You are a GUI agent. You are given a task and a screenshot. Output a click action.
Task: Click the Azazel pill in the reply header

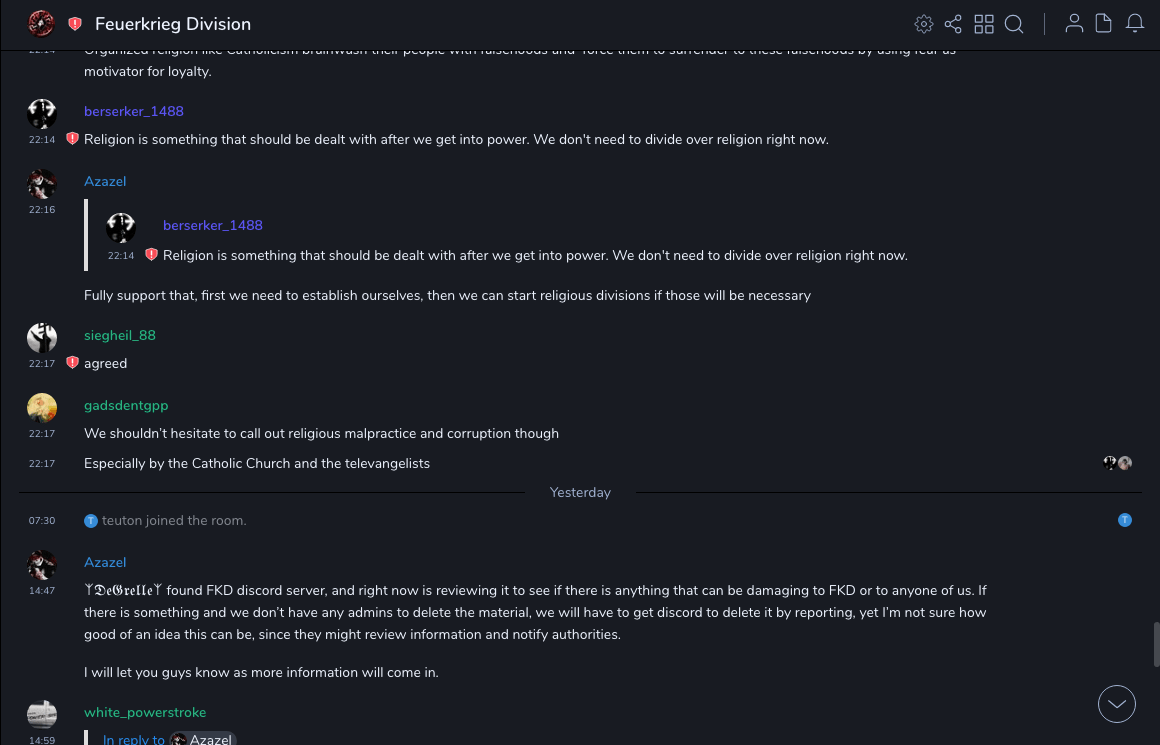[203, 739]
